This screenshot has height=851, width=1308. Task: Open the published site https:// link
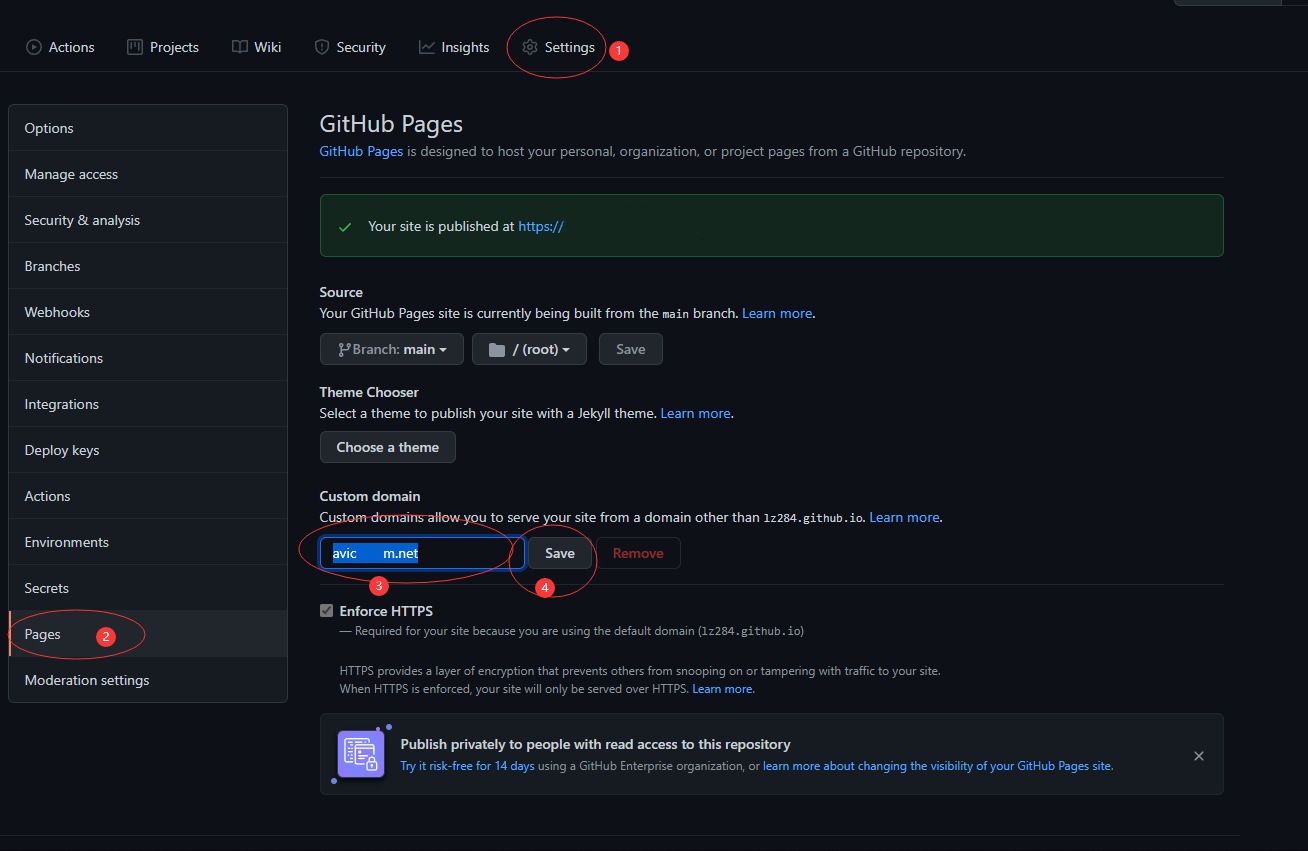541,226
